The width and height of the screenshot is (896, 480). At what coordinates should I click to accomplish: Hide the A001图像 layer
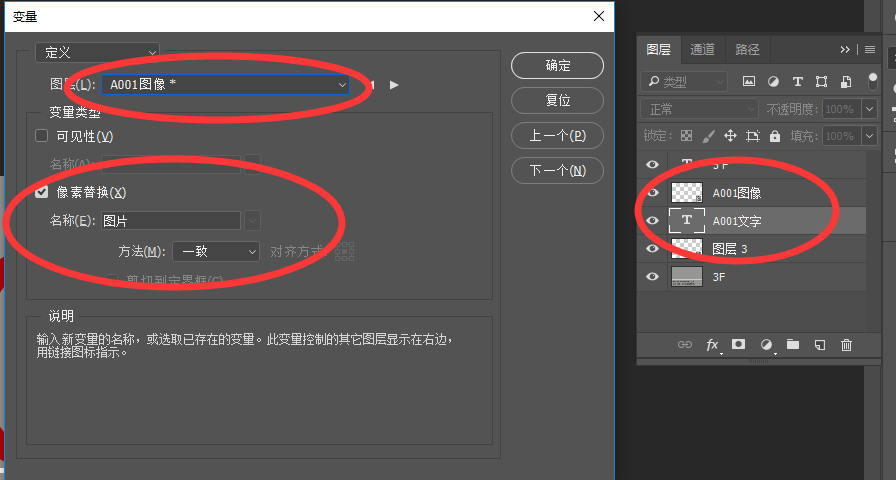pos(653,192)
